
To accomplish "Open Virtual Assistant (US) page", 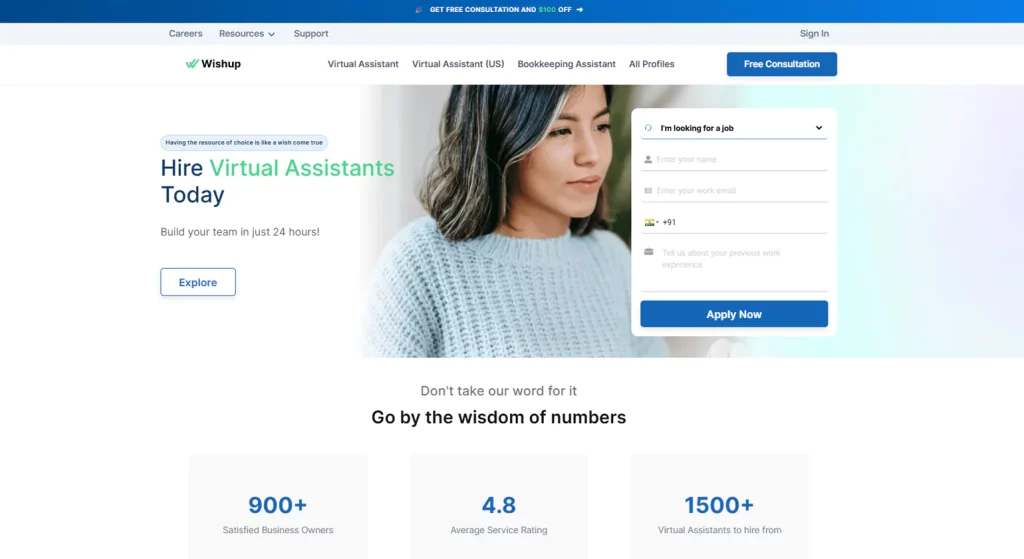I will pyautogui.click(x=458, y=64).
